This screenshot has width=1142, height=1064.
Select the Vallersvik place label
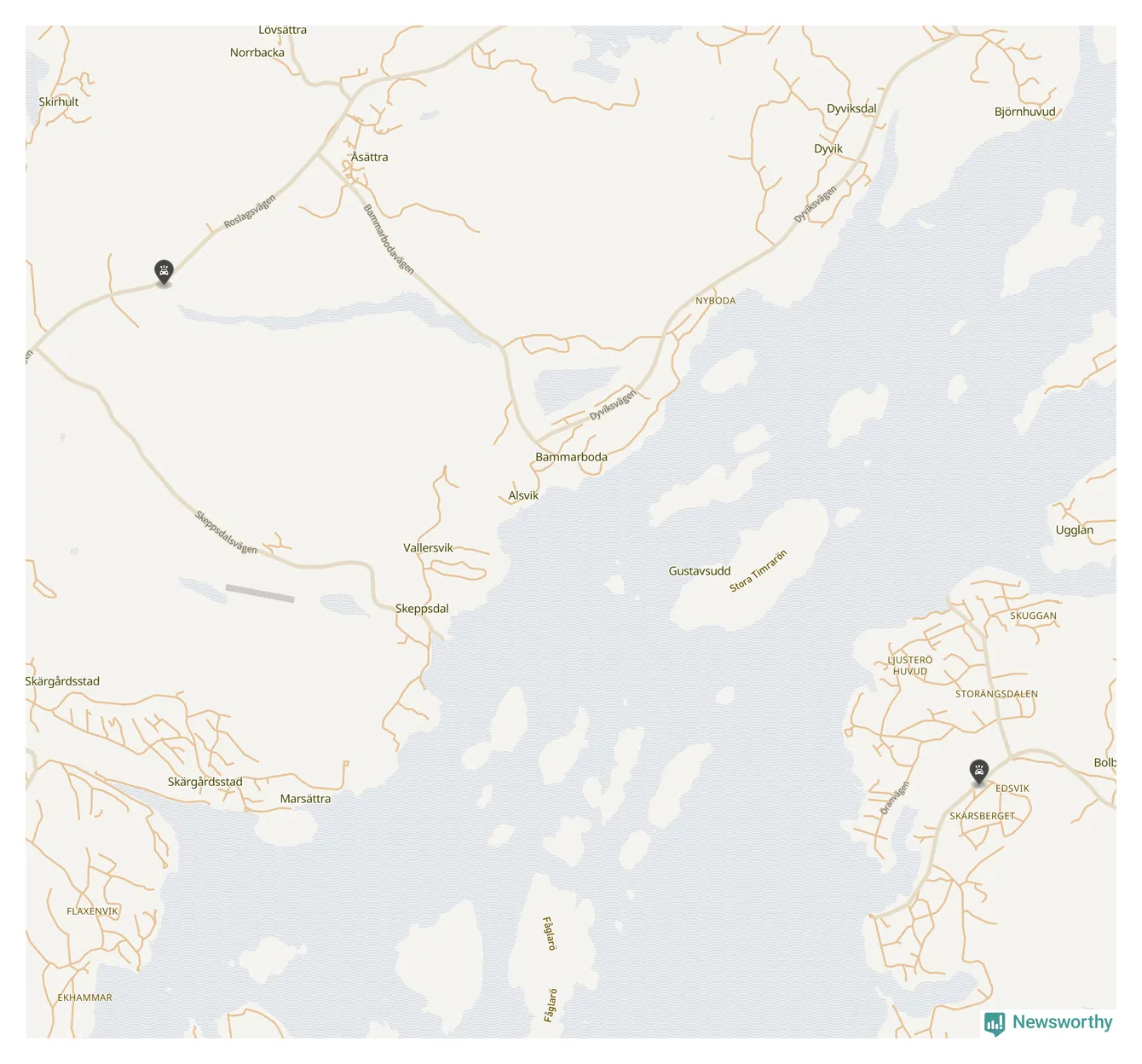(x=428, y=548)
